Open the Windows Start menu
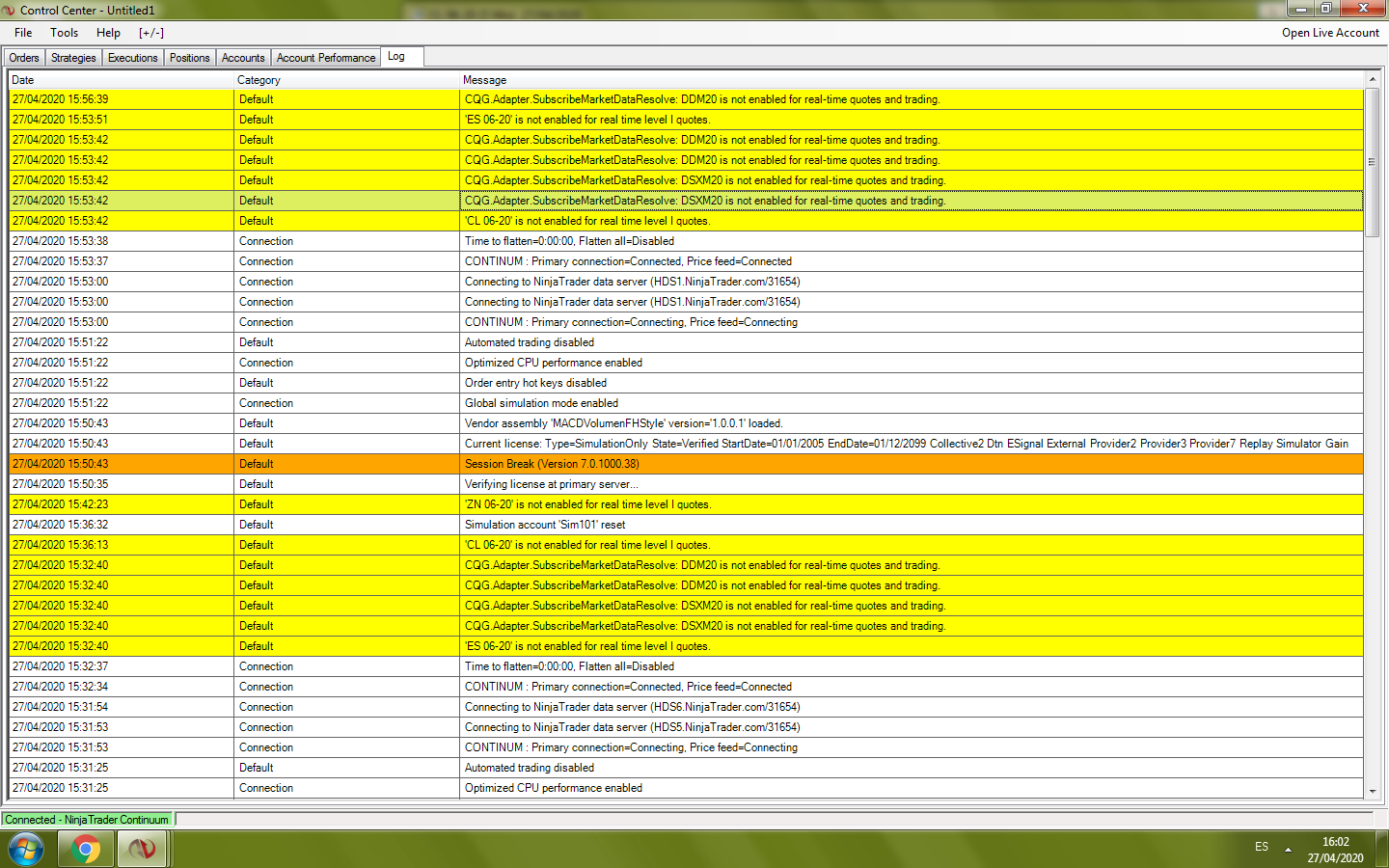The image size is (1389, 868). [26, 850]
